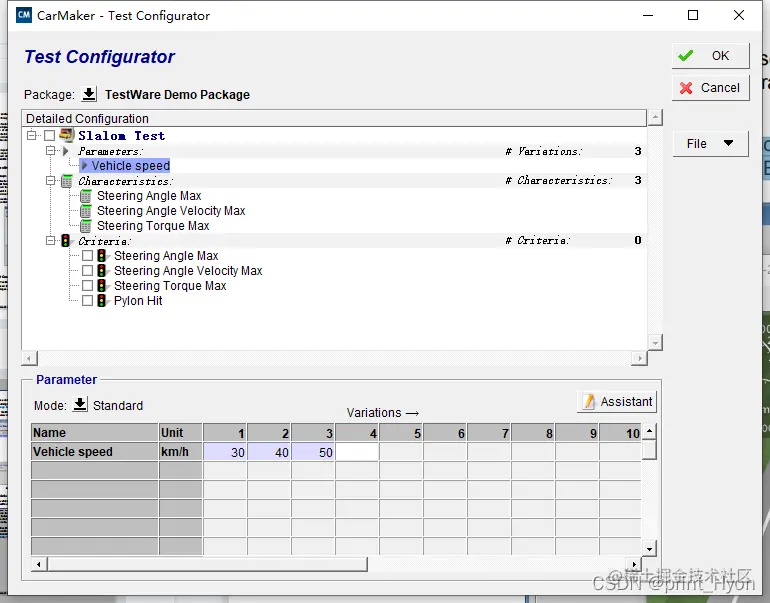Click the Parameters arrow icon
770x603 pixels.
point(66,151)
